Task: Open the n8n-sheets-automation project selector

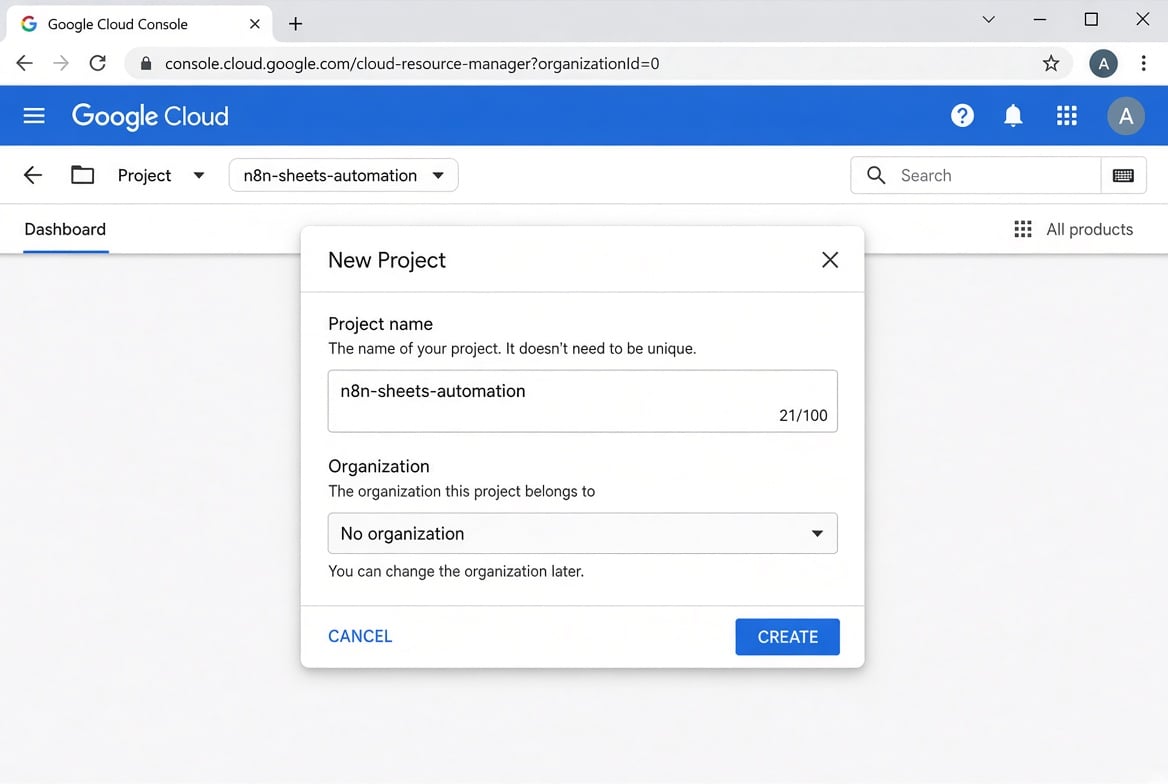Action: click(343, 175)
